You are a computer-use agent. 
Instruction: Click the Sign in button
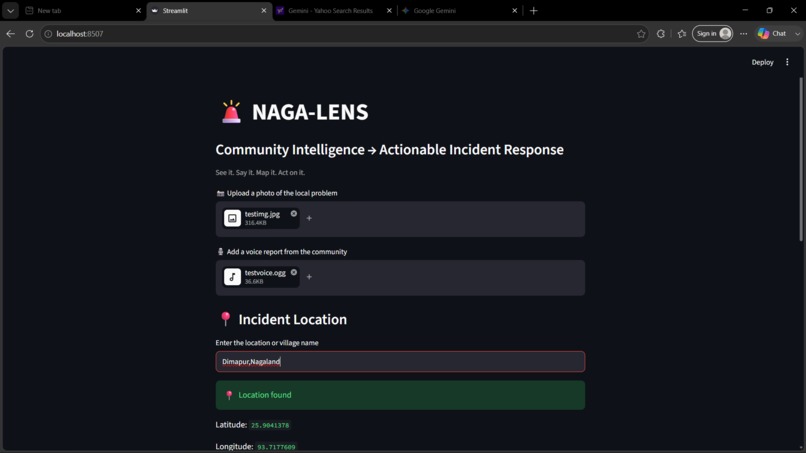[x=712, y=33]
